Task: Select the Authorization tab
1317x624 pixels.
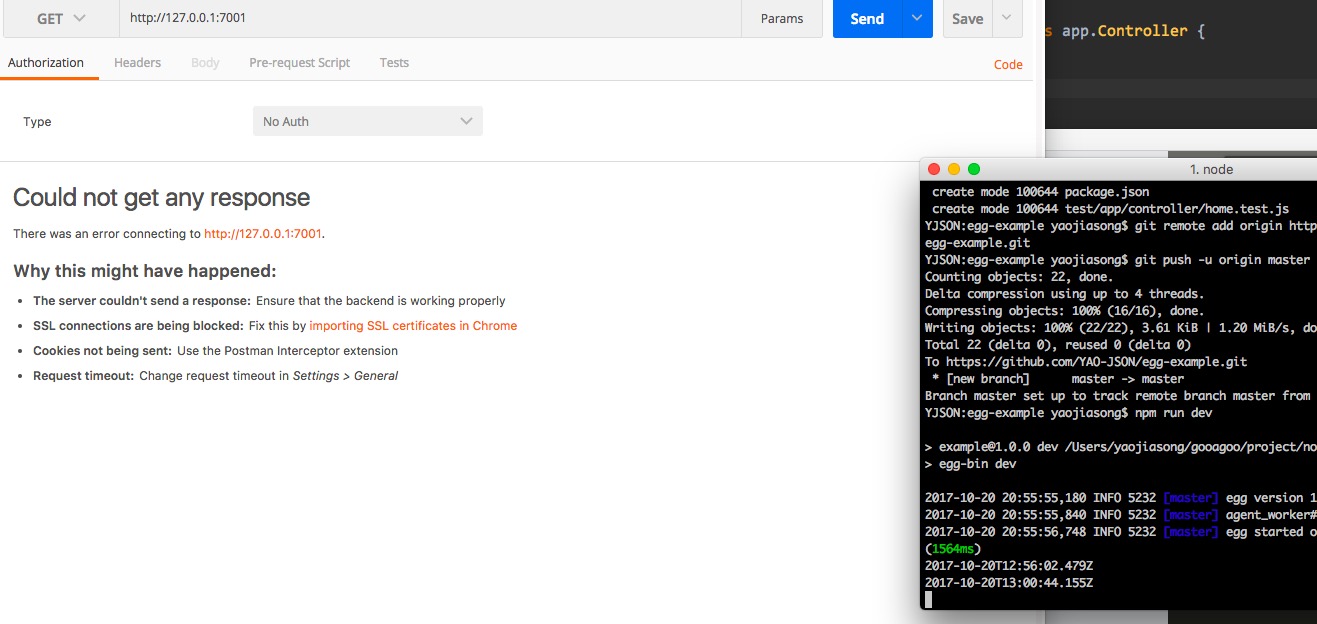Action: click(48, 62)
